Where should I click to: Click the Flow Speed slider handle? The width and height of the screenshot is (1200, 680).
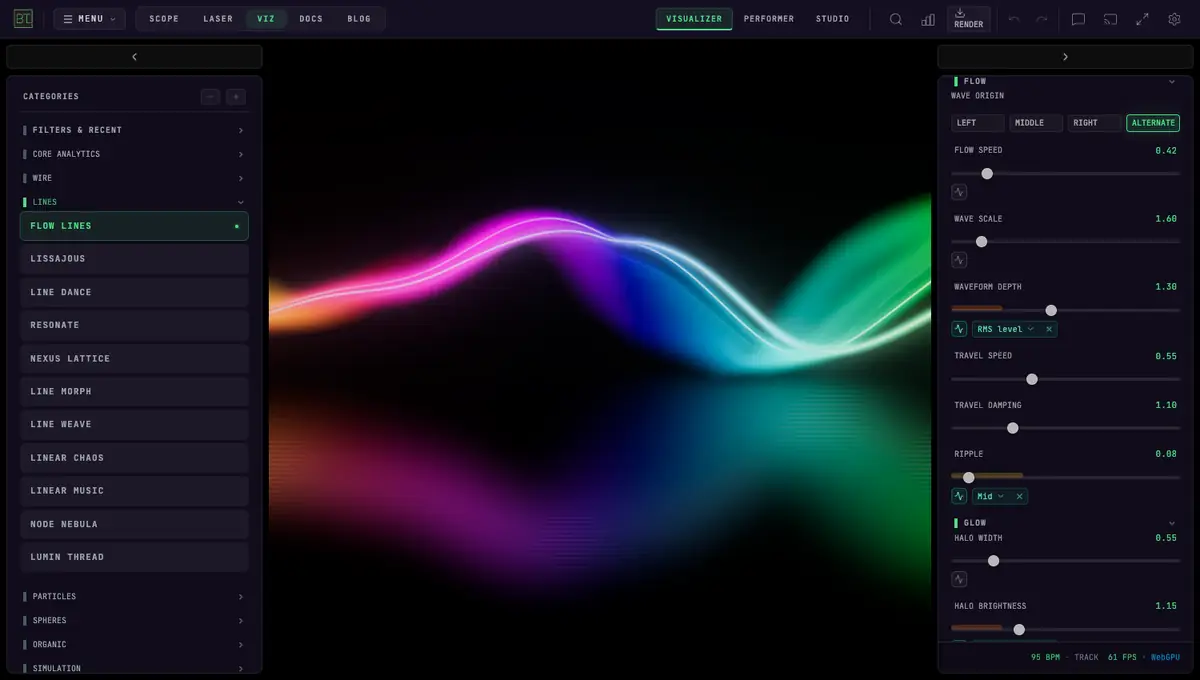coord(987,173)
